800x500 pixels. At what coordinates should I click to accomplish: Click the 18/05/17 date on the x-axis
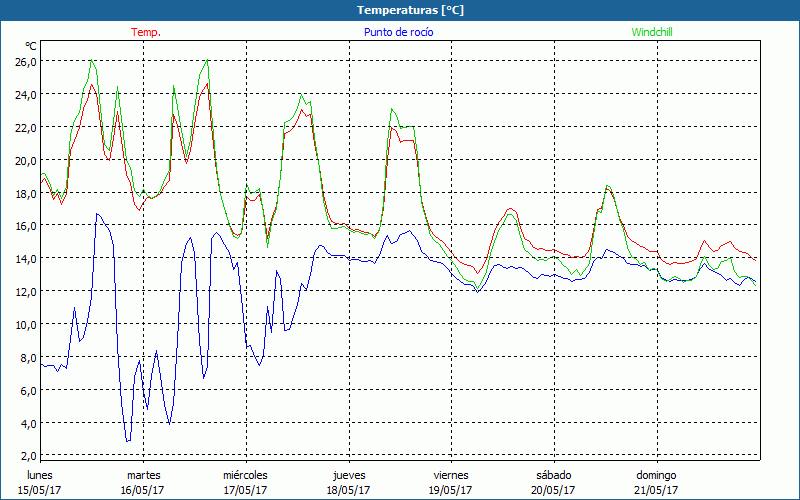point(348,490)
